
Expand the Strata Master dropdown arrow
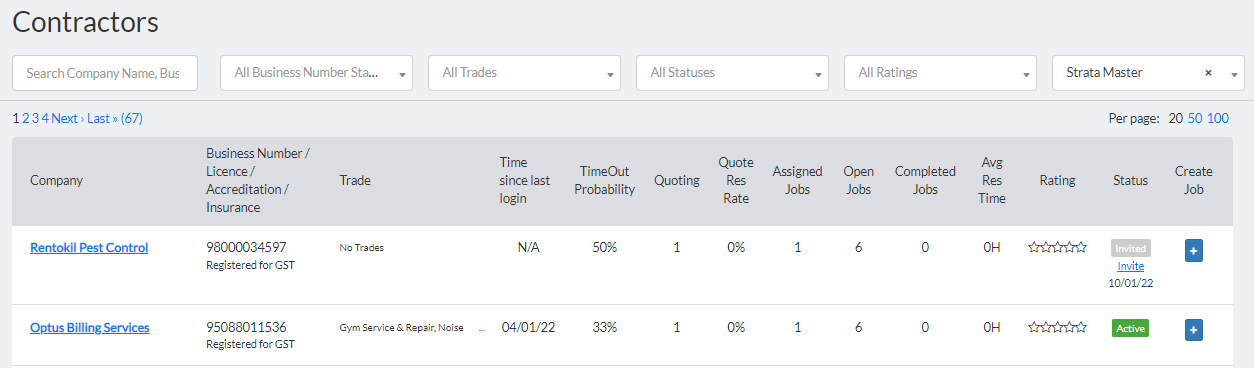click(1233, 74)
